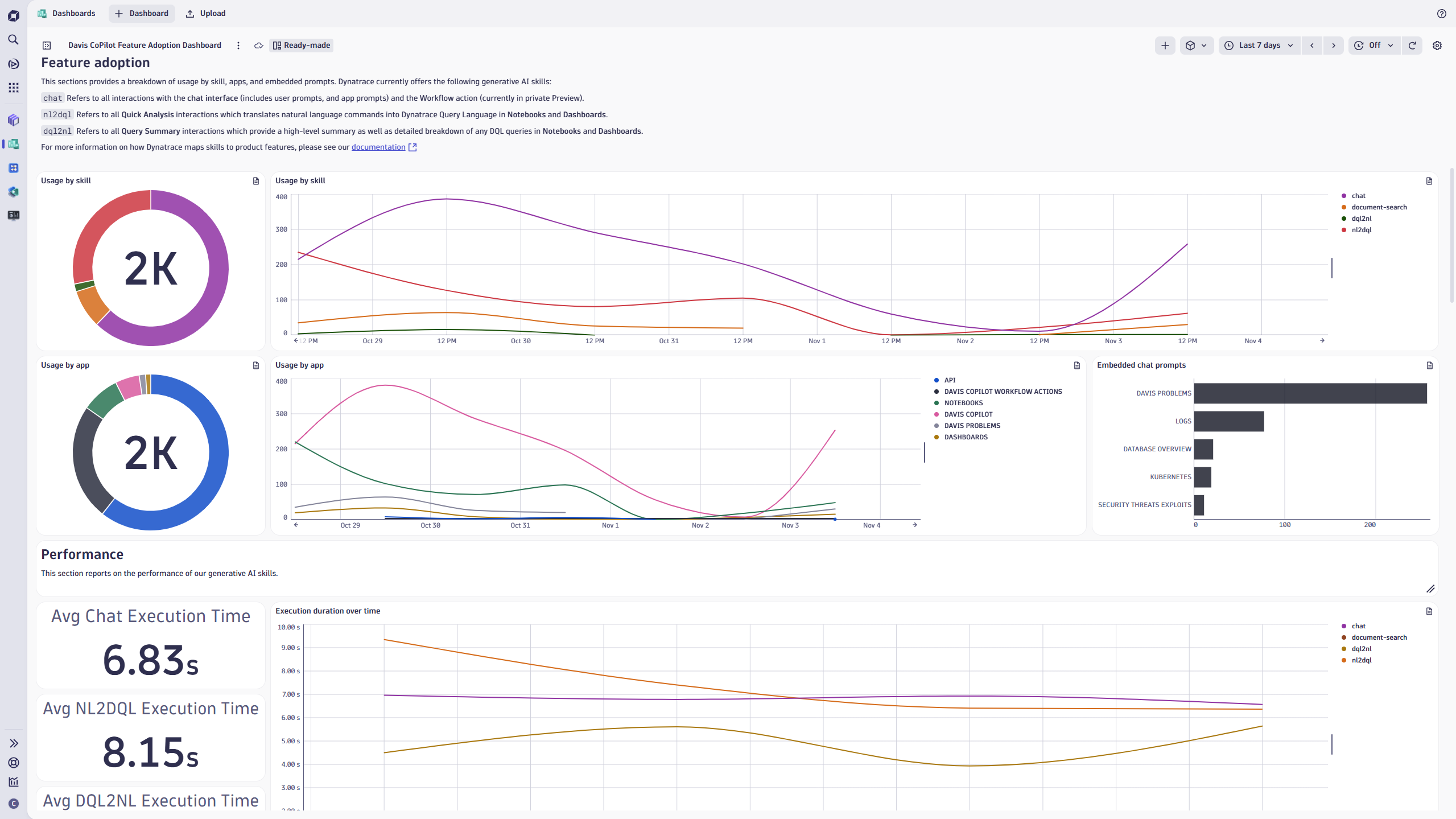Image resolution: width=1456 pixels, height=819 pixels.
Task: Open the record details icon on Usage by skill
Action: [257, 180]
